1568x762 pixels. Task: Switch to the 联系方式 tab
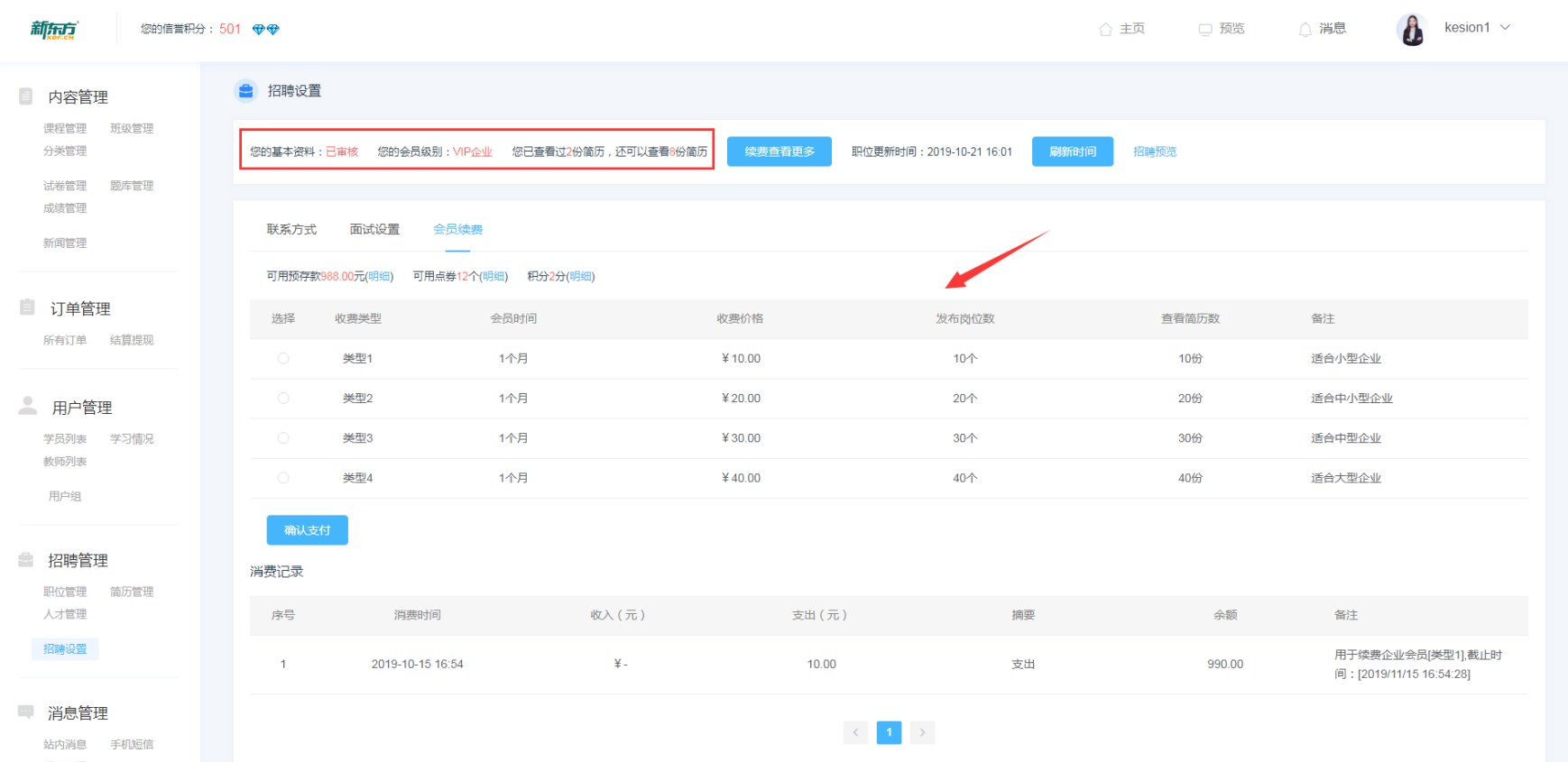click(291, 230)
